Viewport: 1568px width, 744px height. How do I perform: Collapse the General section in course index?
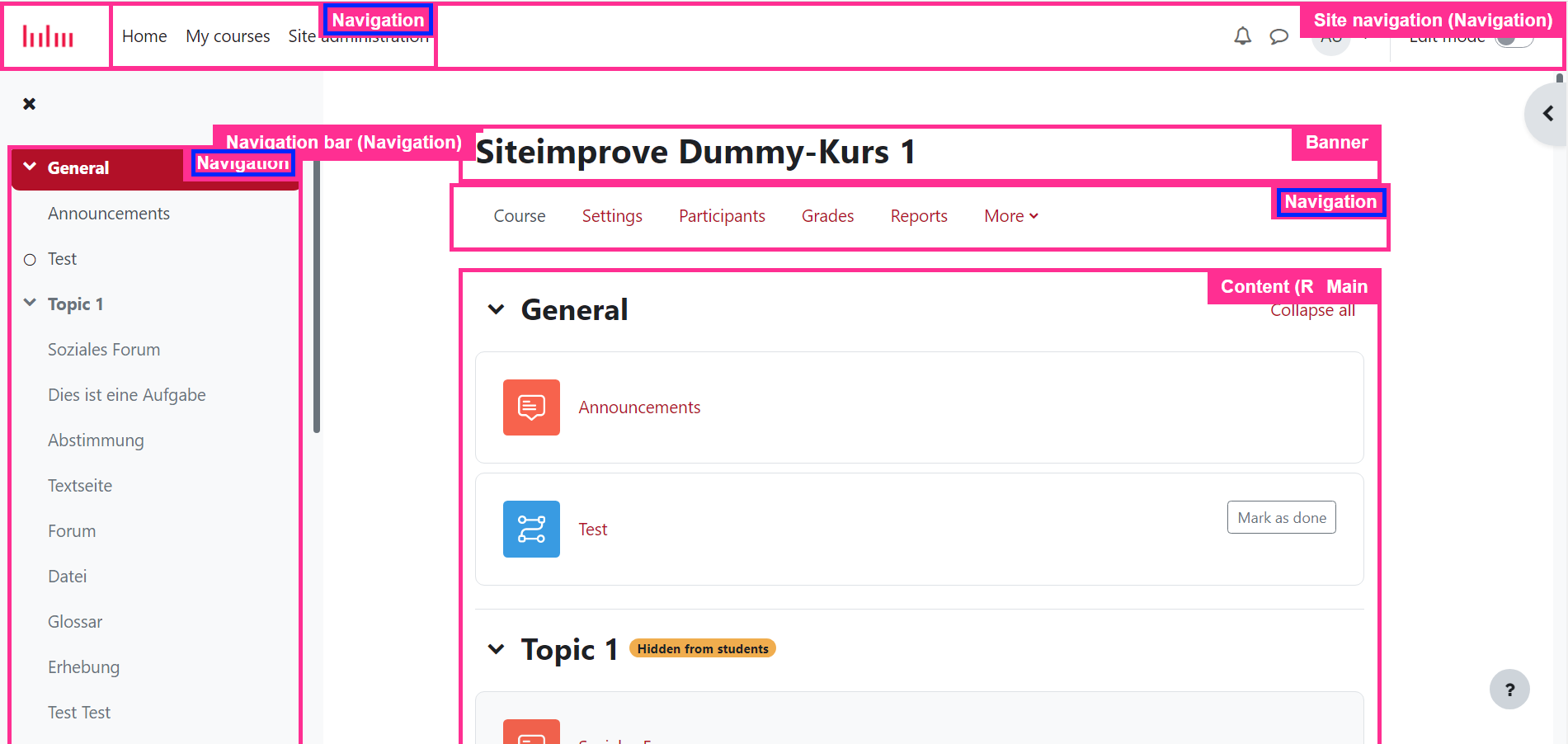pos(30,167)
